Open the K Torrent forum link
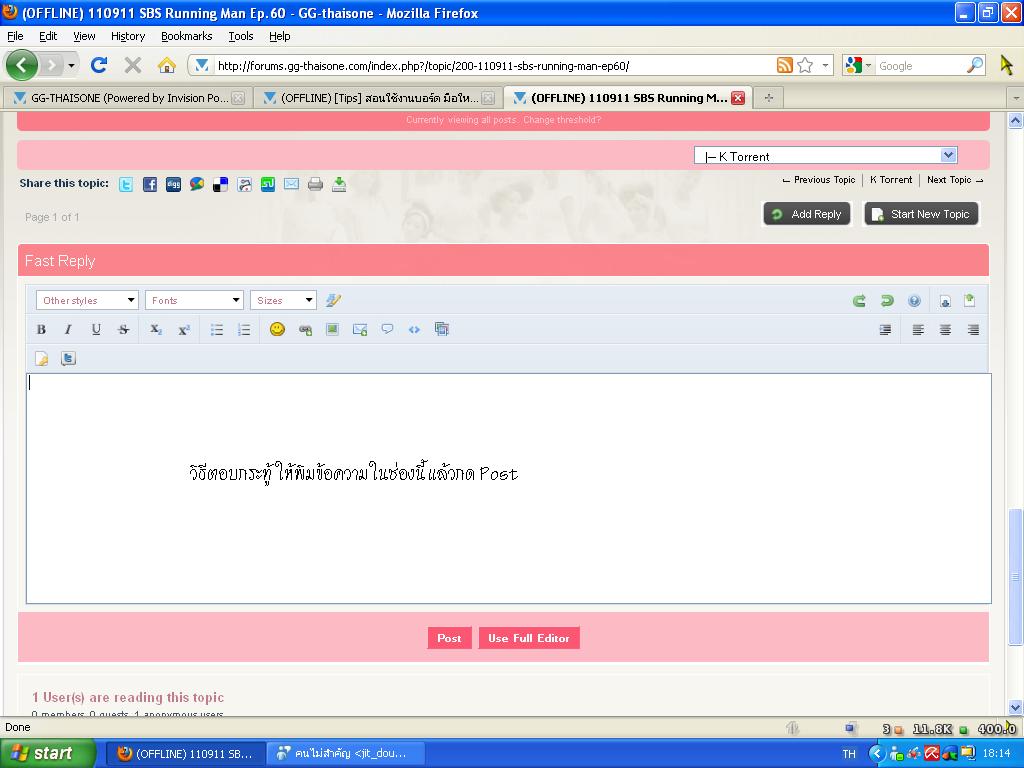Image resolution: width=1024 pixels, height=768 pixels. pyautogui.click(x=891, y=180)
